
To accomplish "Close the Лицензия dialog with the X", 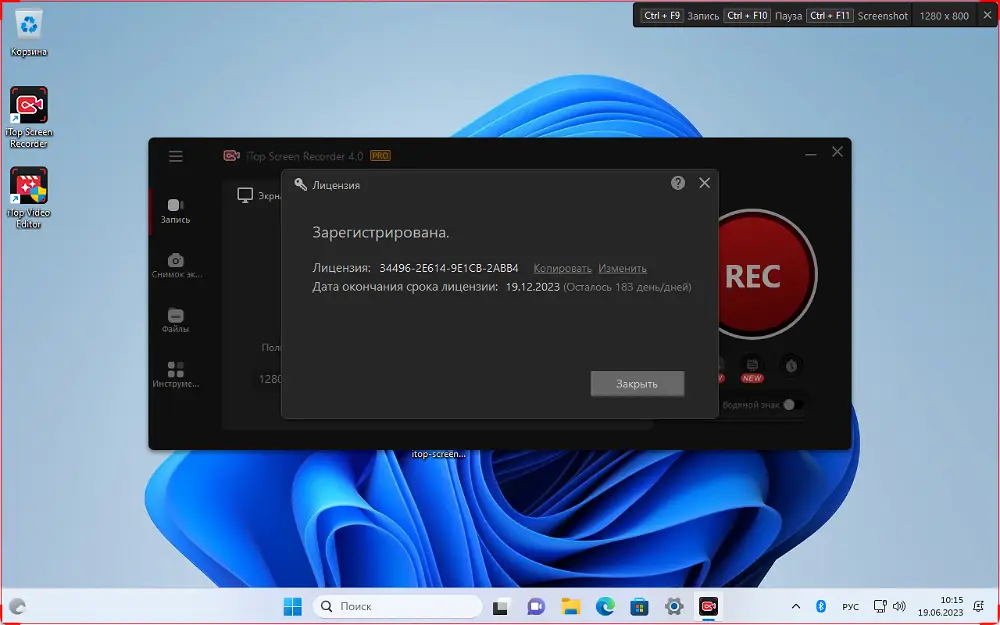I will [704, 183].
